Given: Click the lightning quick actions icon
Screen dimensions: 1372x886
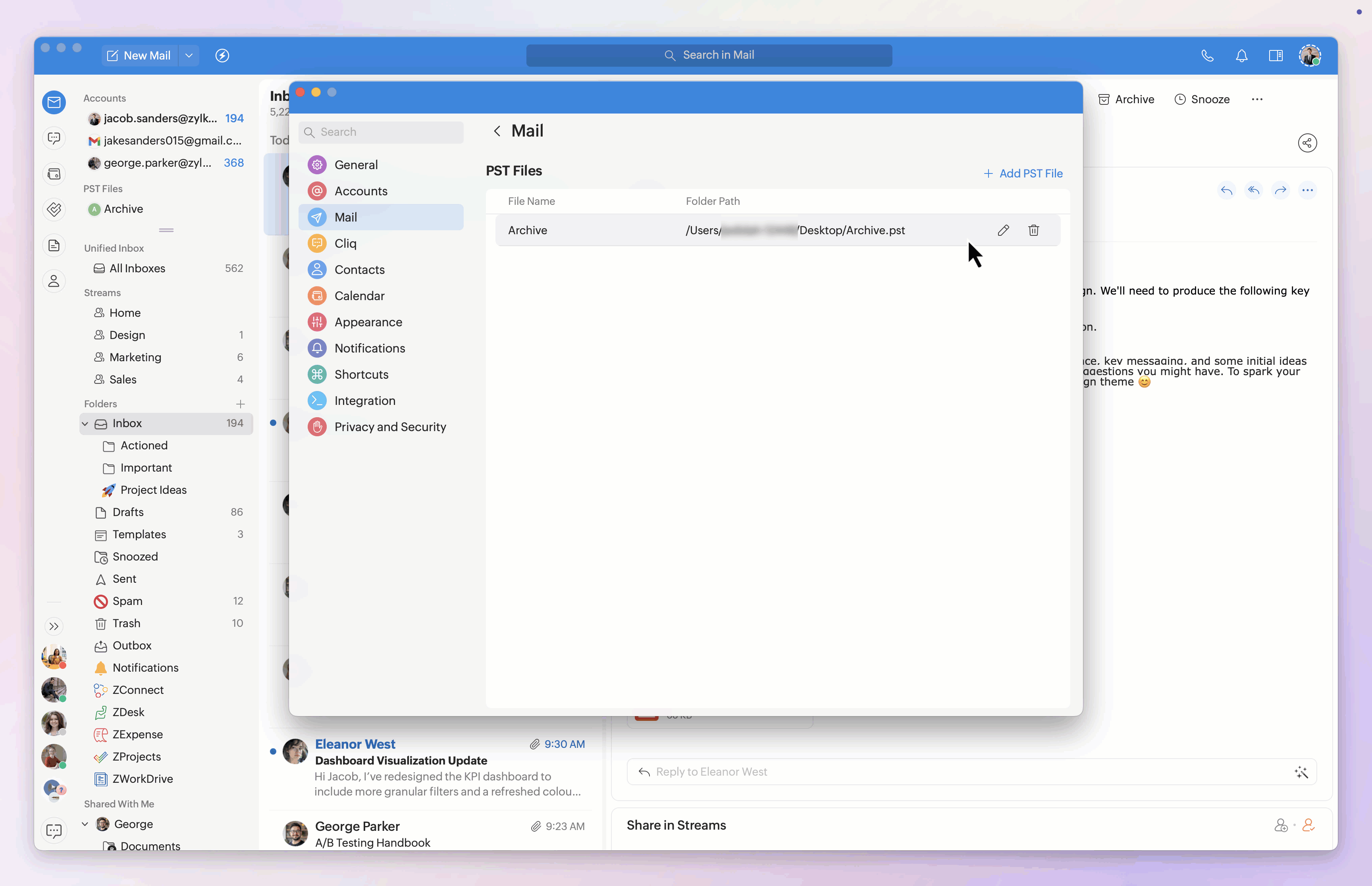Looking at the screenshot, I should [222, 55].
